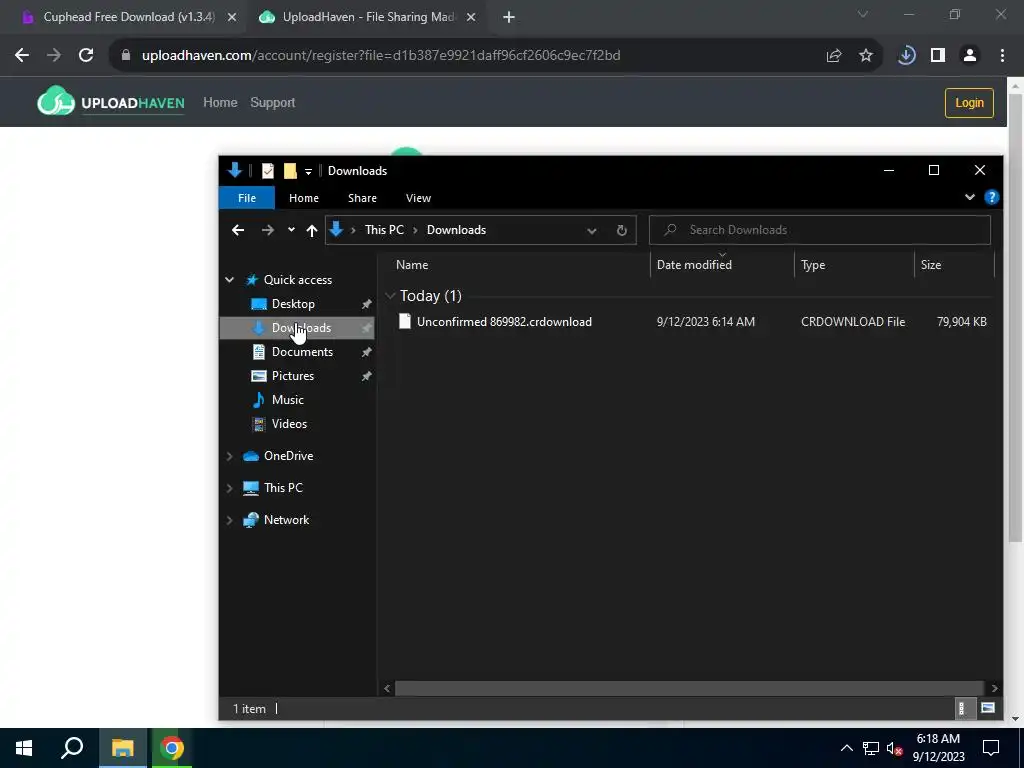Click the UploadHaven cloud logo
The height and width of the screenshot is (768, 1024).
point(56,101)
